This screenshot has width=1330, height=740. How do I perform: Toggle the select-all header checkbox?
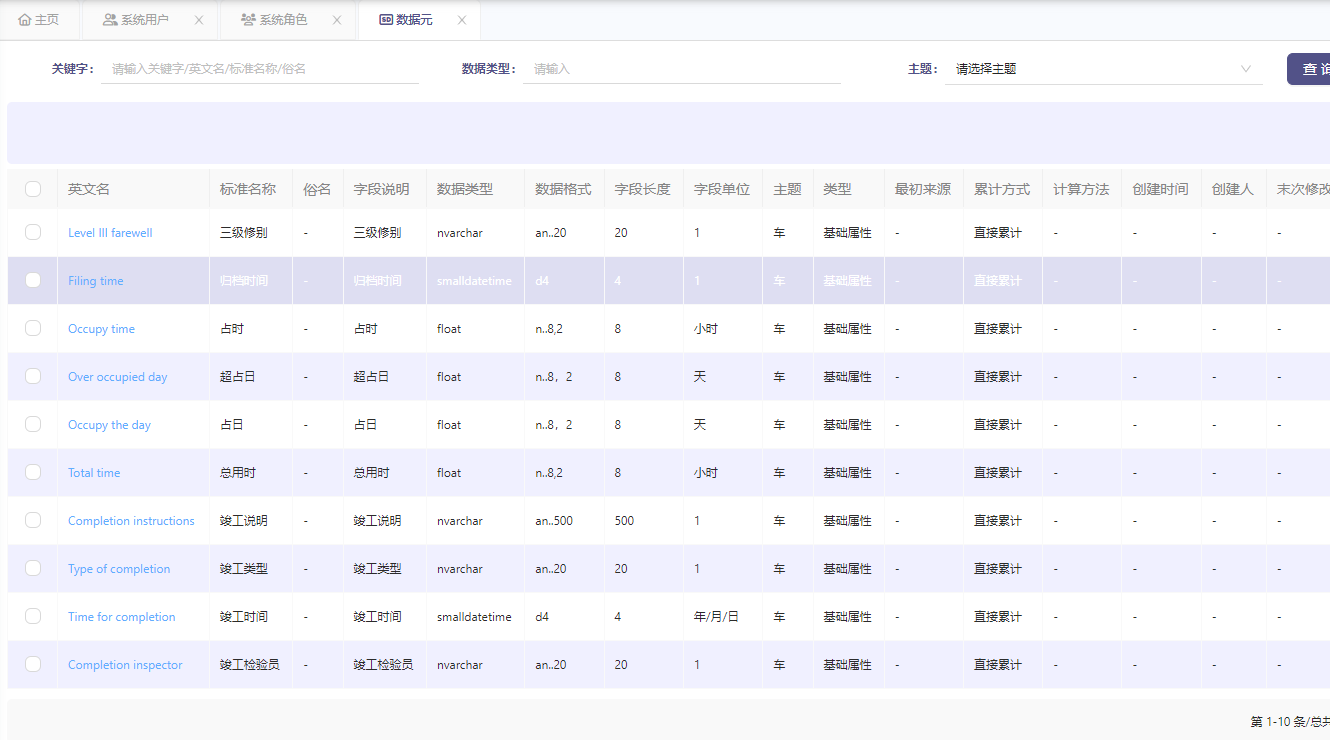33,189
